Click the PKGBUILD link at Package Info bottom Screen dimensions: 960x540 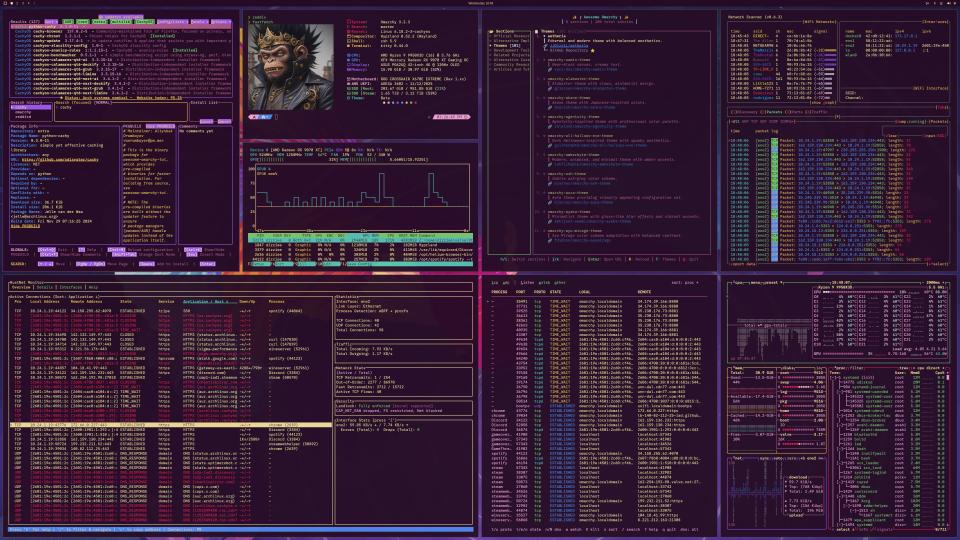click(x=24, y=226)
